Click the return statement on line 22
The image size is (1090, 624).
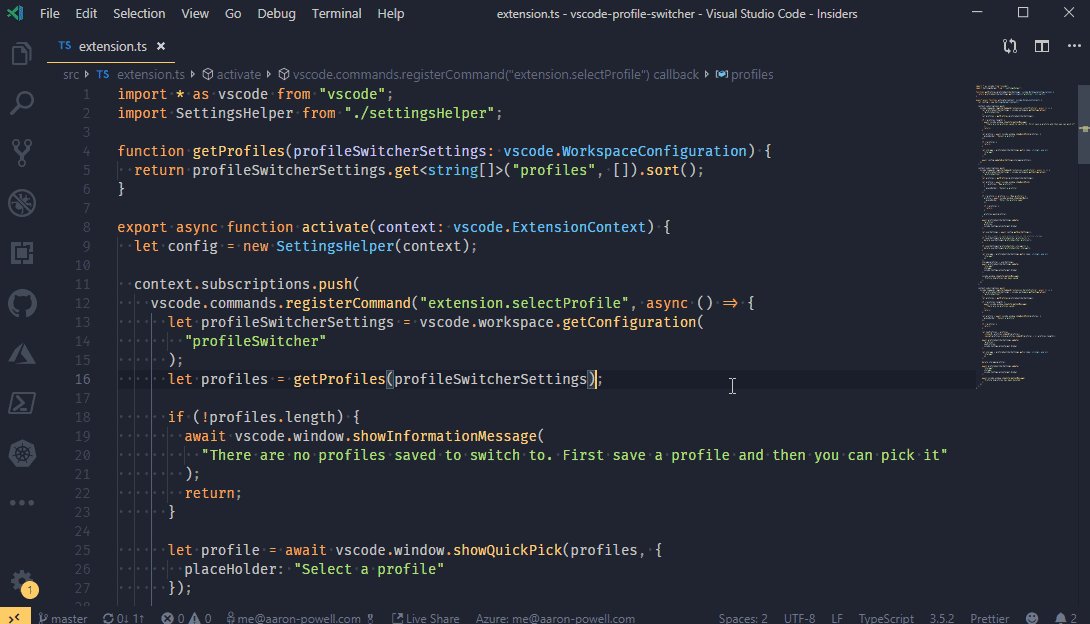point(213,493)
